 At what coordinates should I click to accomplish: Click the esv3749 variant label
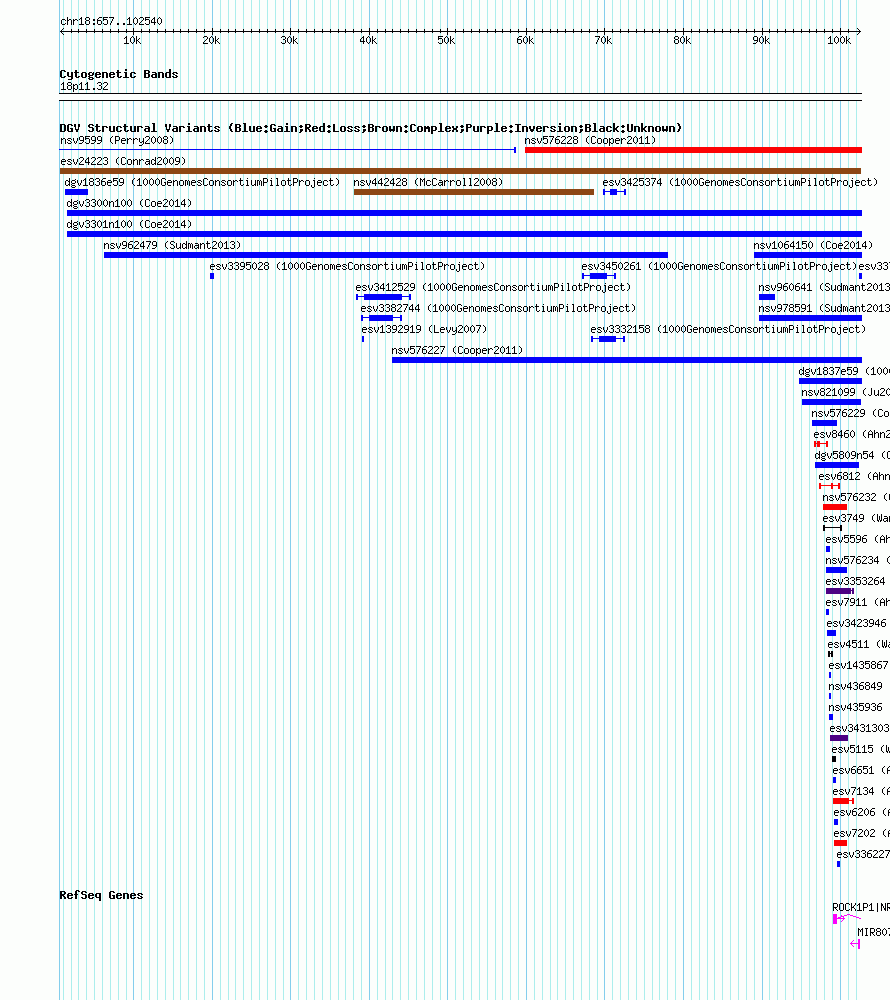[856, 519]
